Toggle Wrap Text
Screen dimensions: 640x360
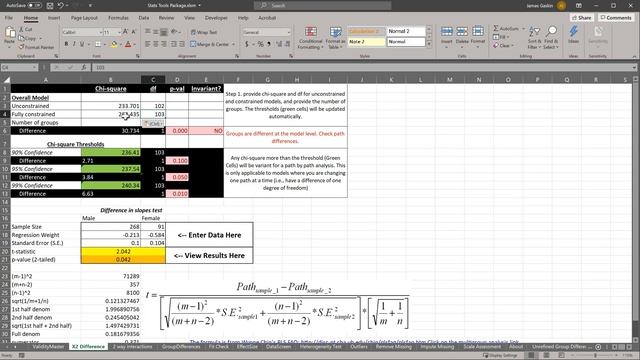204,32
